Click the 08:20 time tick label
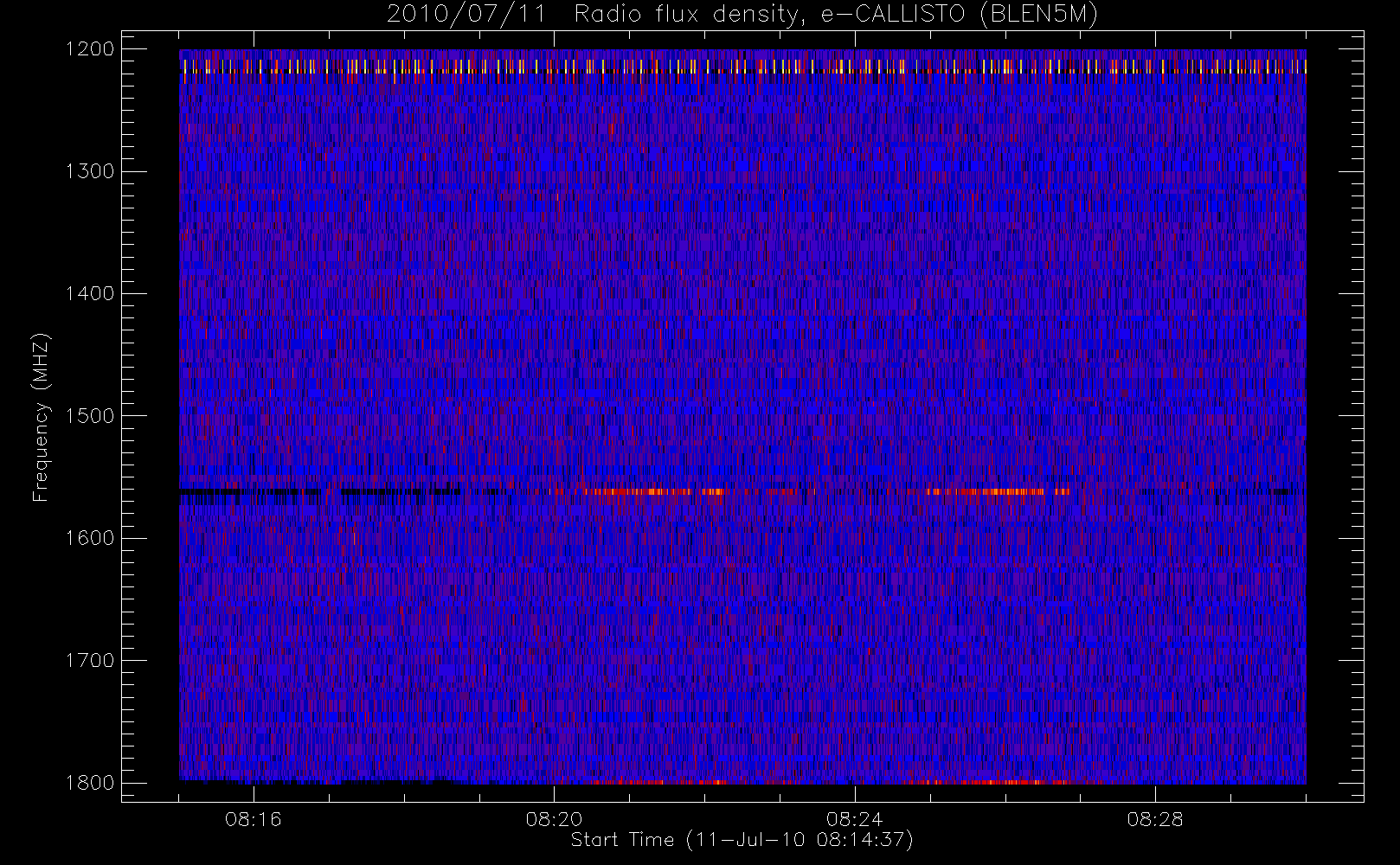 [554, 819]
